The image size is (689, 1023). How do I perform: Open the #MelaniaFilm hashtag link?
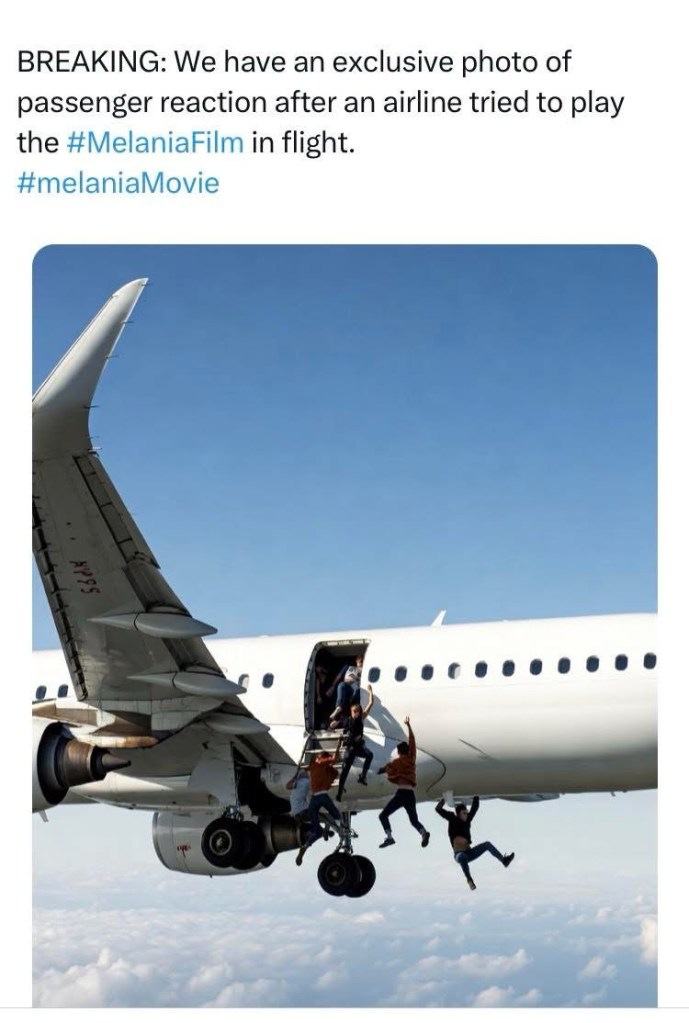tap(155, 142)
